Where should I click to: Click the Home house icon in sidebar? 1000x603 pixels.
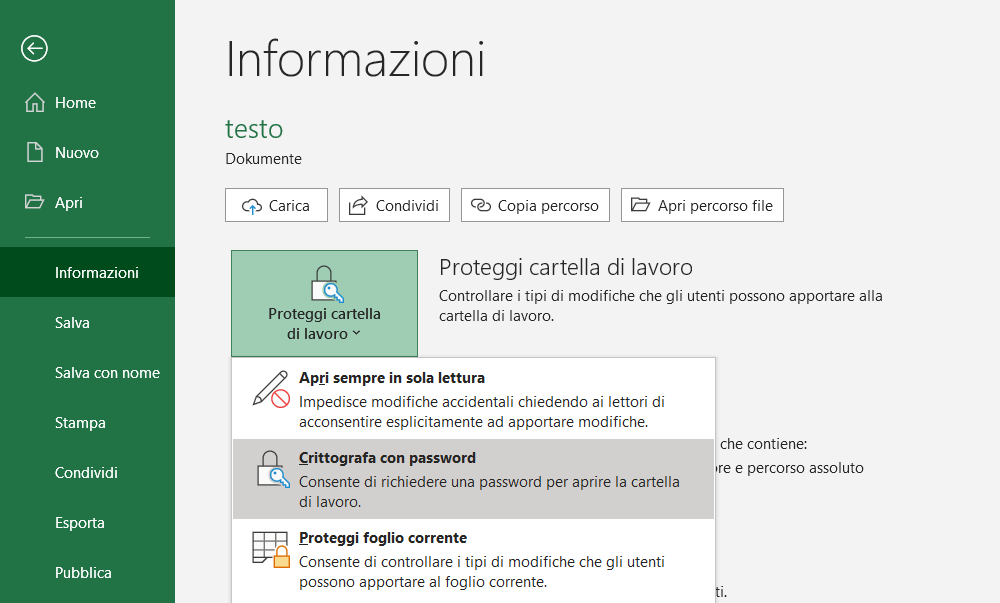(35, 103)
